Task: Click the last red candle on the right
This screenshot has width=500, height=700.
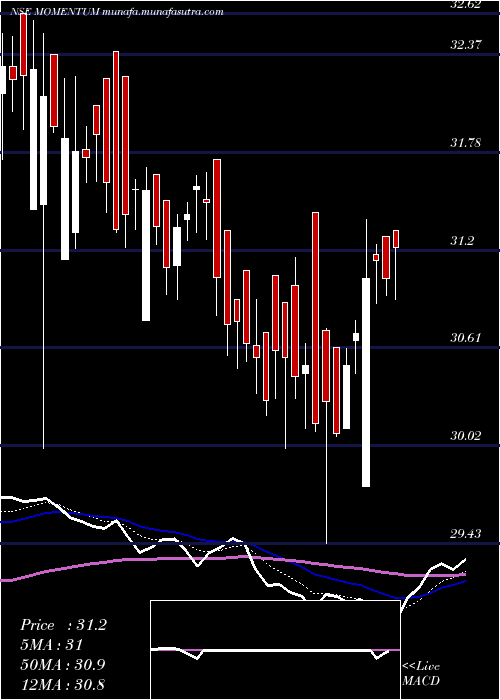Action: 396,239
